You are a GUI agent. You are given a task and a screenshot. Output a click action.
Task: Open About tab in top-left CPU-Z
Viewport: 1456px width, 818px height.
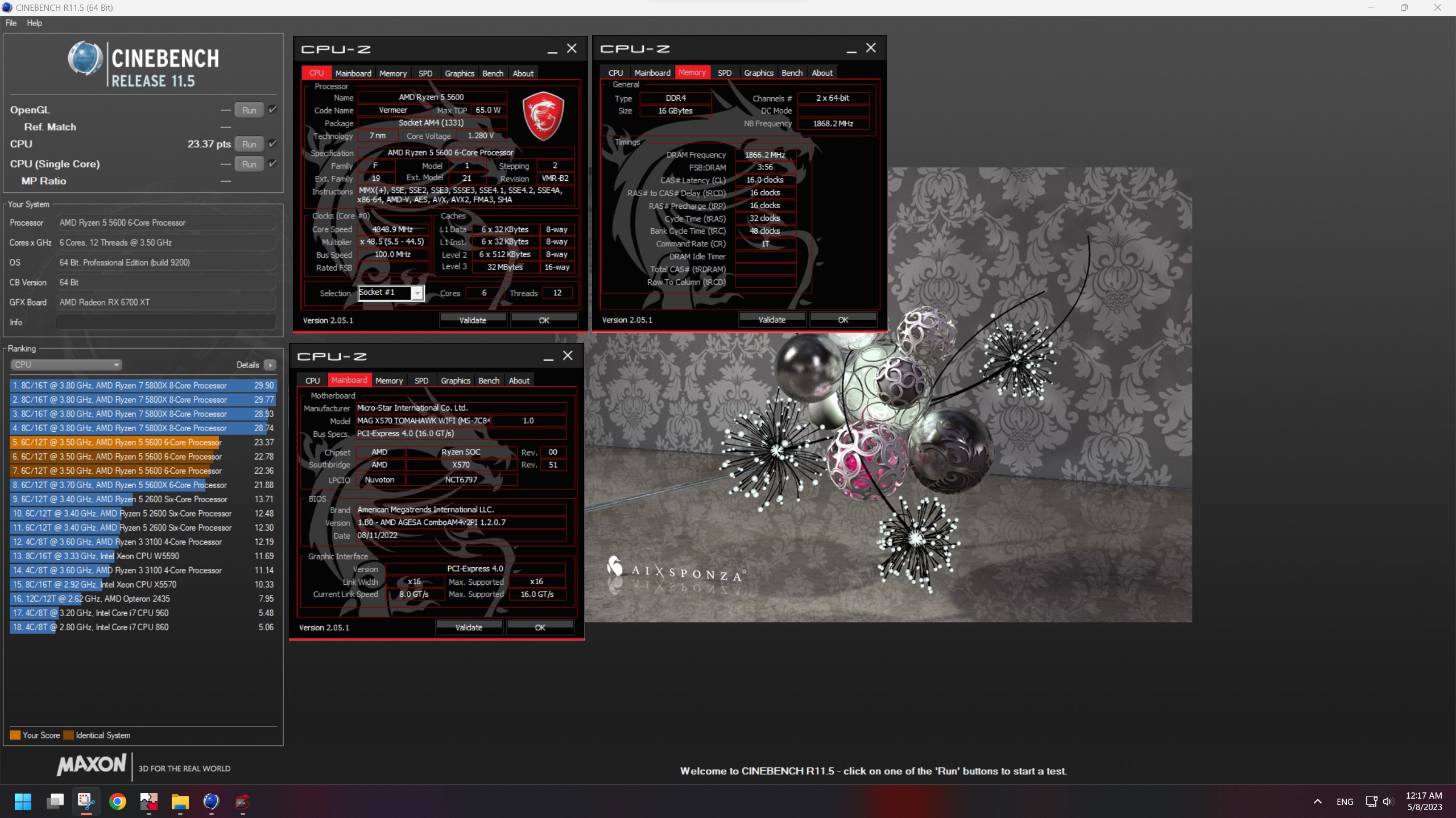pyautogui.click(x=523, y=73)
